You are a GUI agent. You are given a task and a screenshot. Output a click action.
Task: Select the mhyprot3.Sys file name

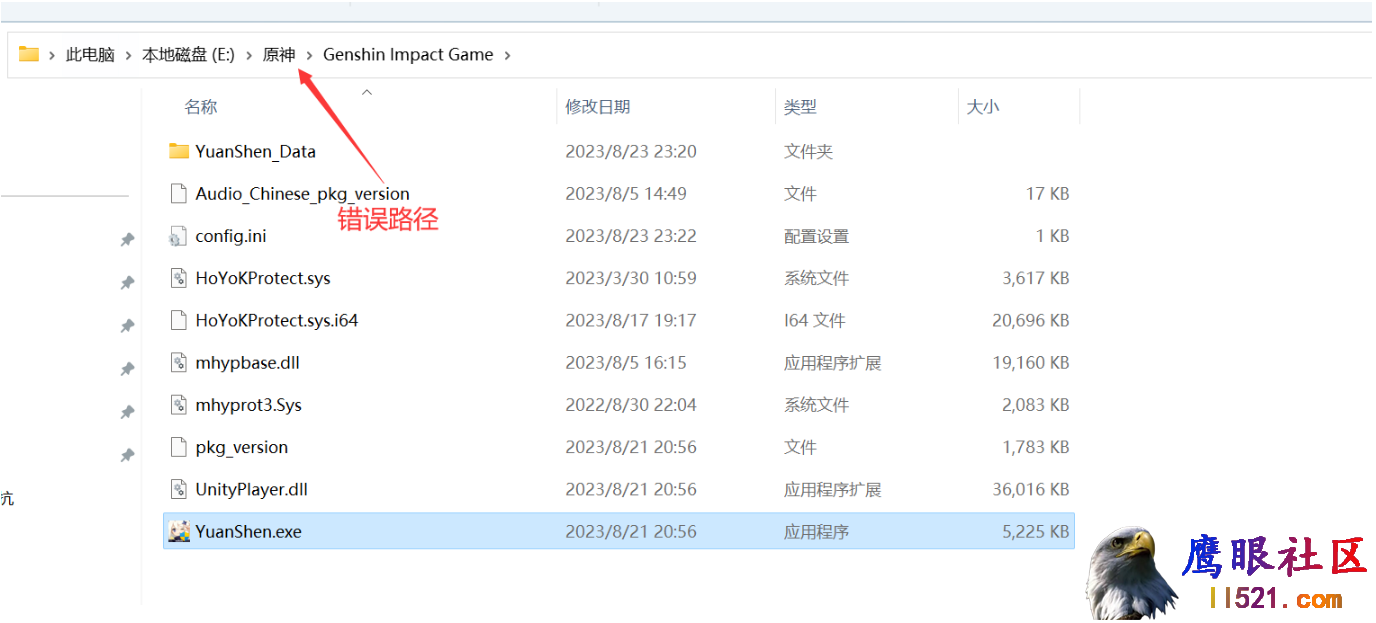[249, 405]
